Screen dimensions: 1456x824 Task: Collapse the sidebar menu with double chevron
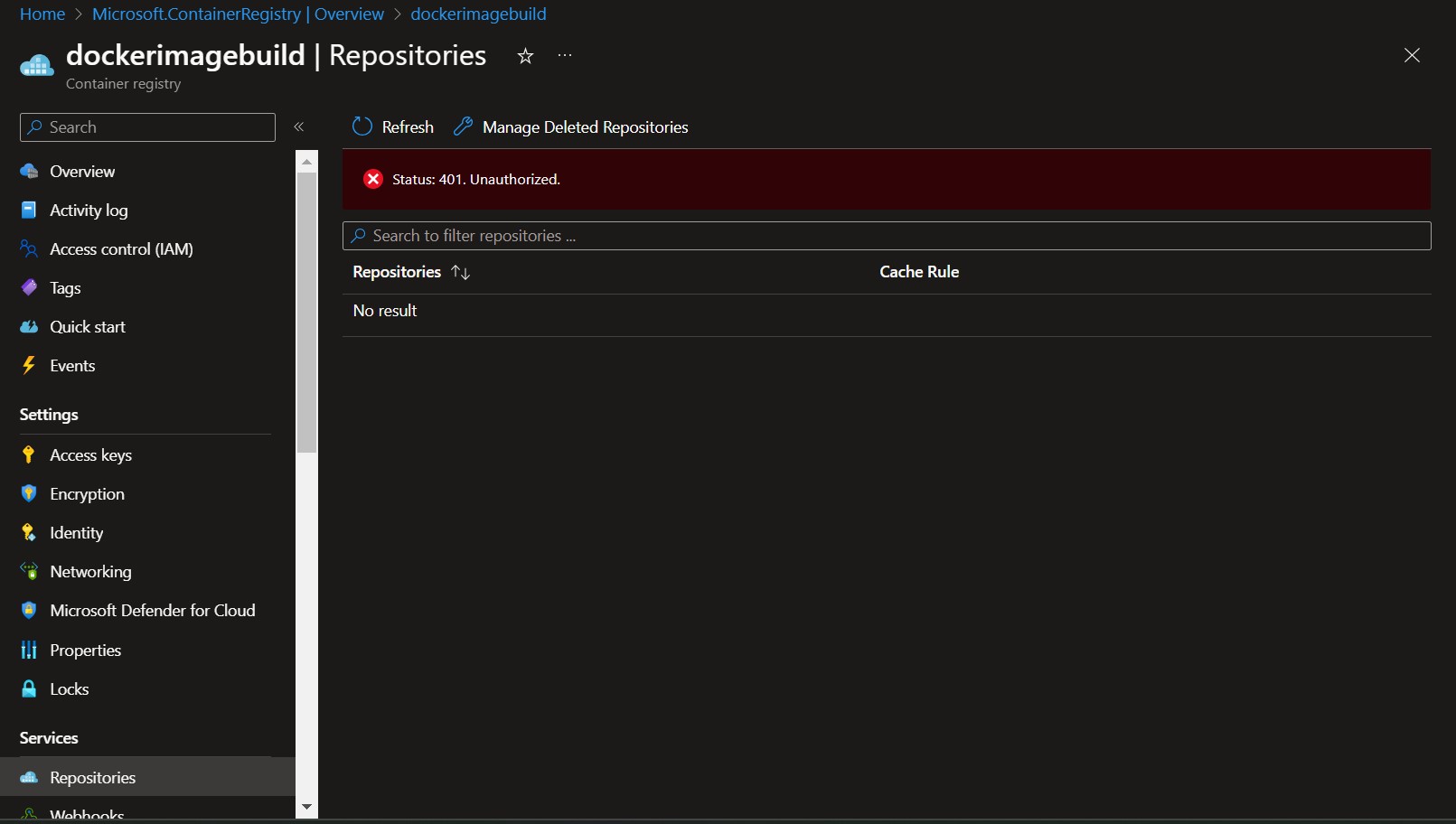point(299,127)
